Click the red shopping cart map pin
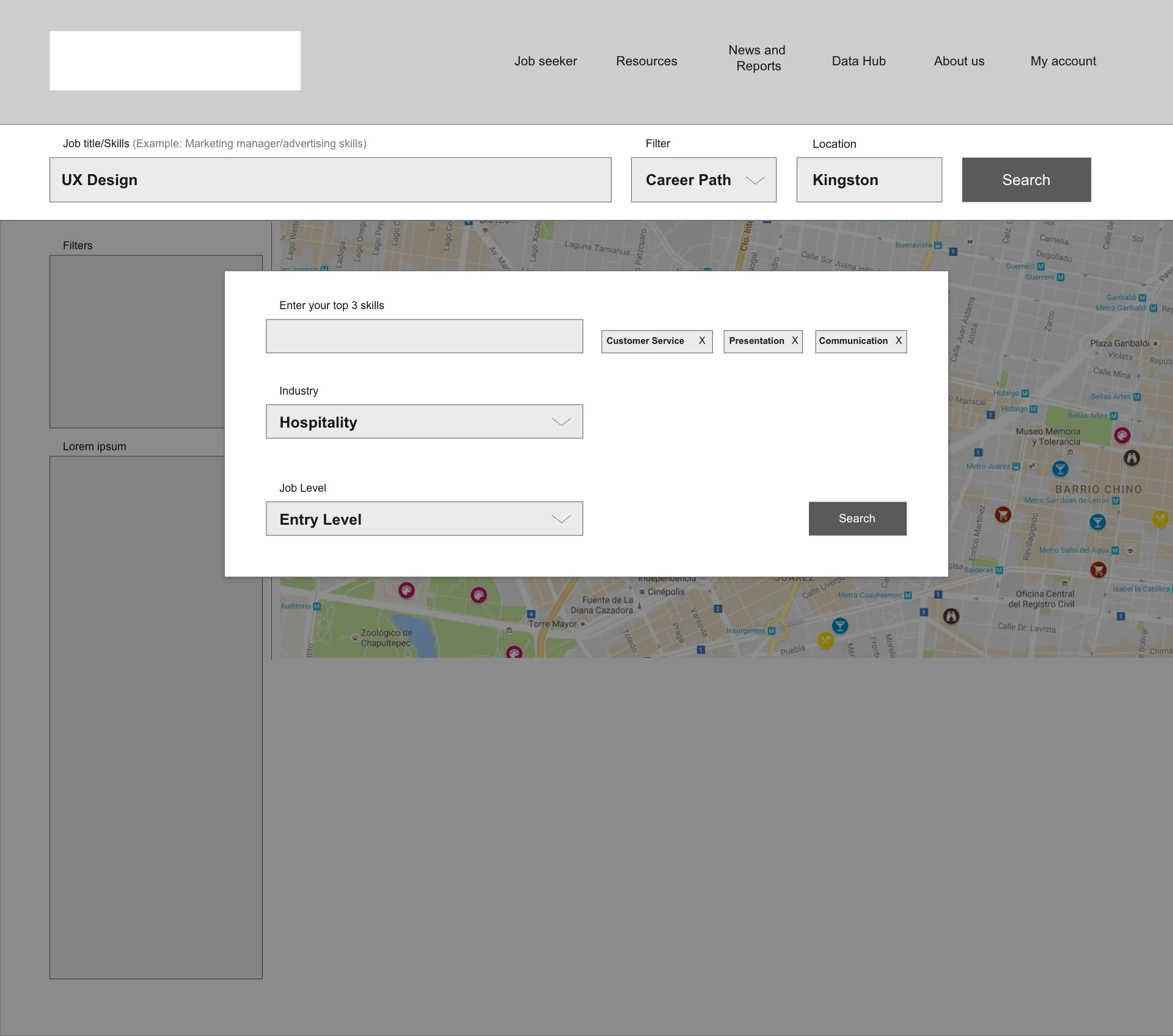 1003,515
